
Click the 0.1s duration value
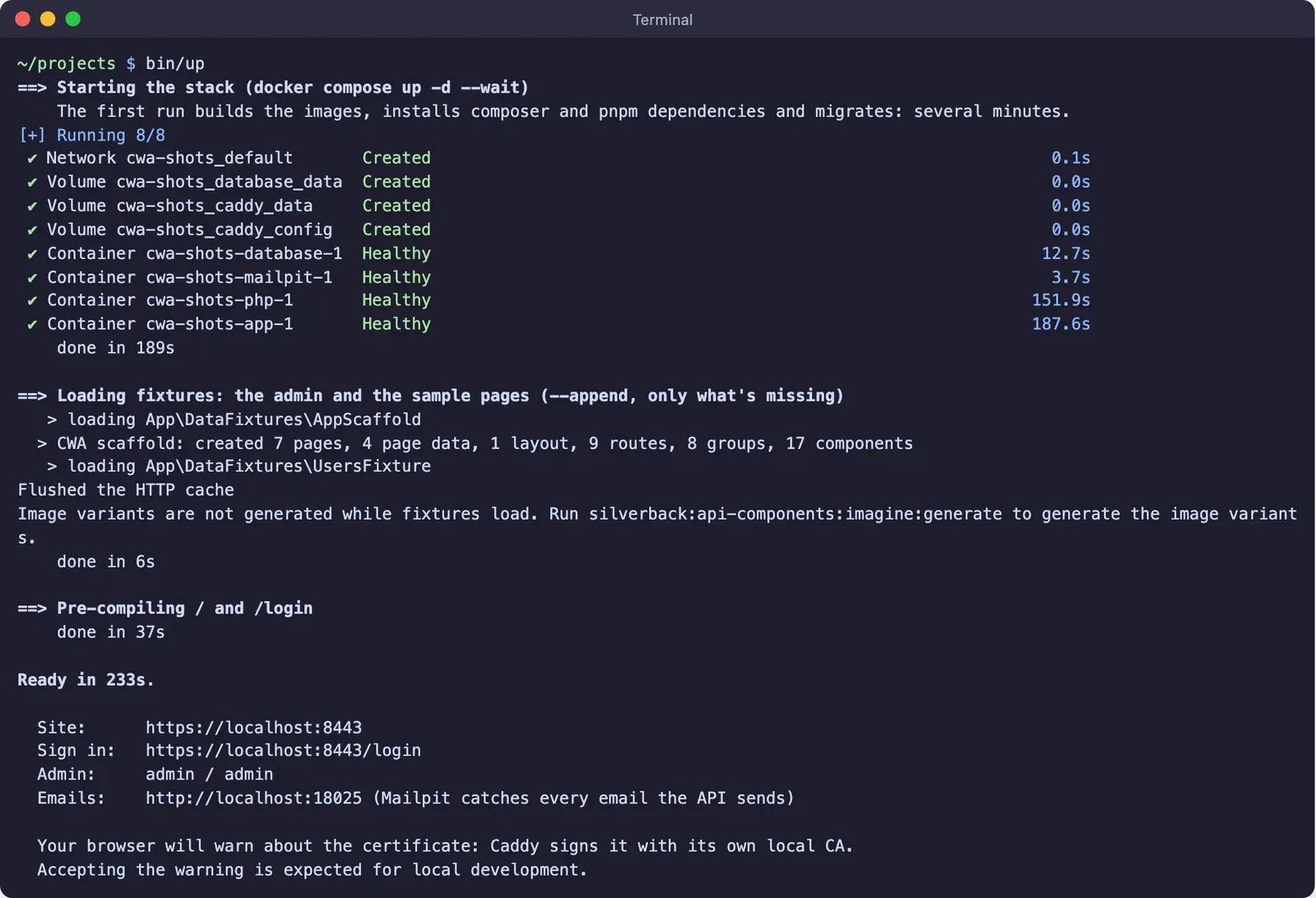click(x=1071, y=158)
